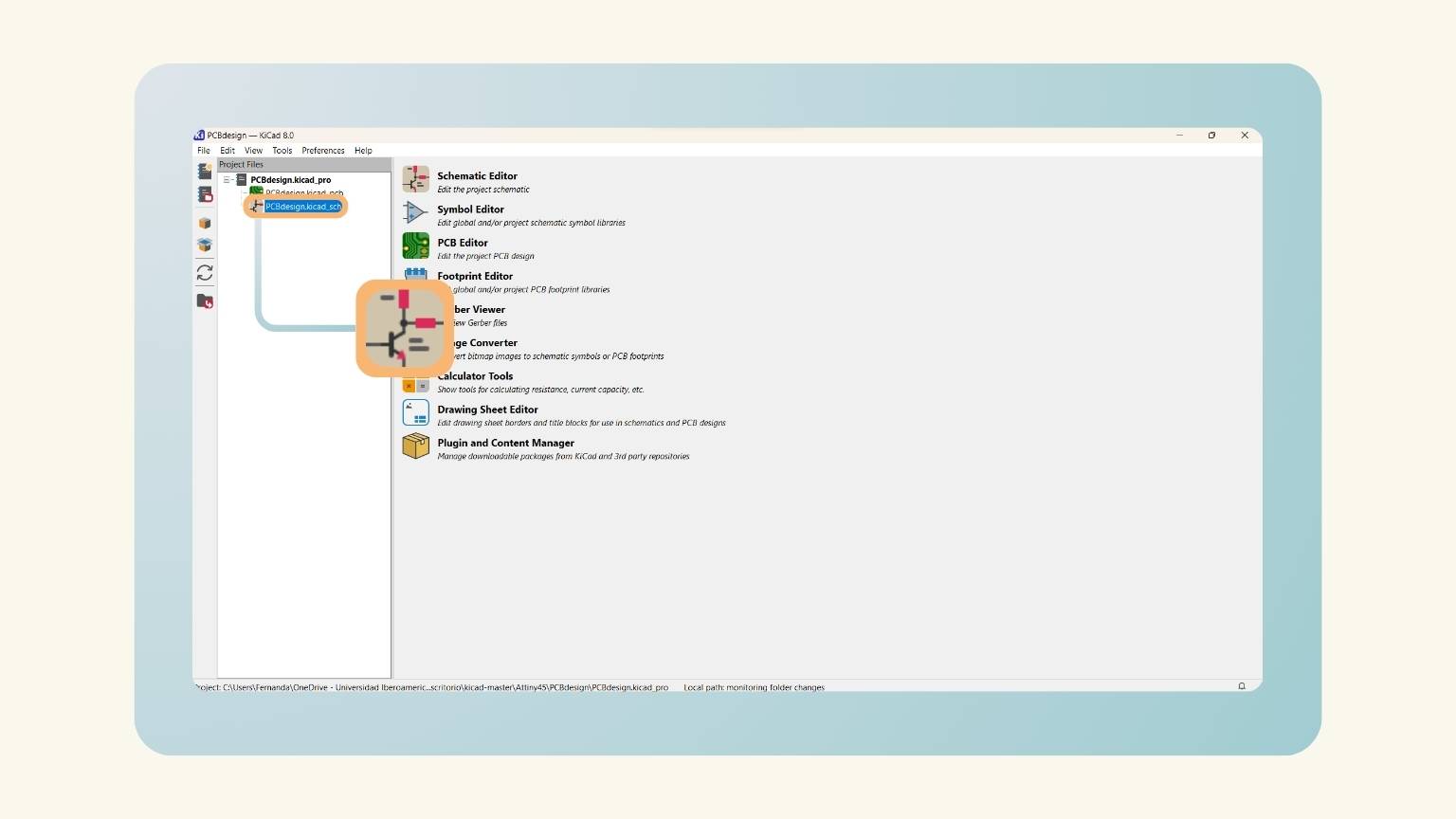Refresh the project tree with arrows icon

[205, 273]
